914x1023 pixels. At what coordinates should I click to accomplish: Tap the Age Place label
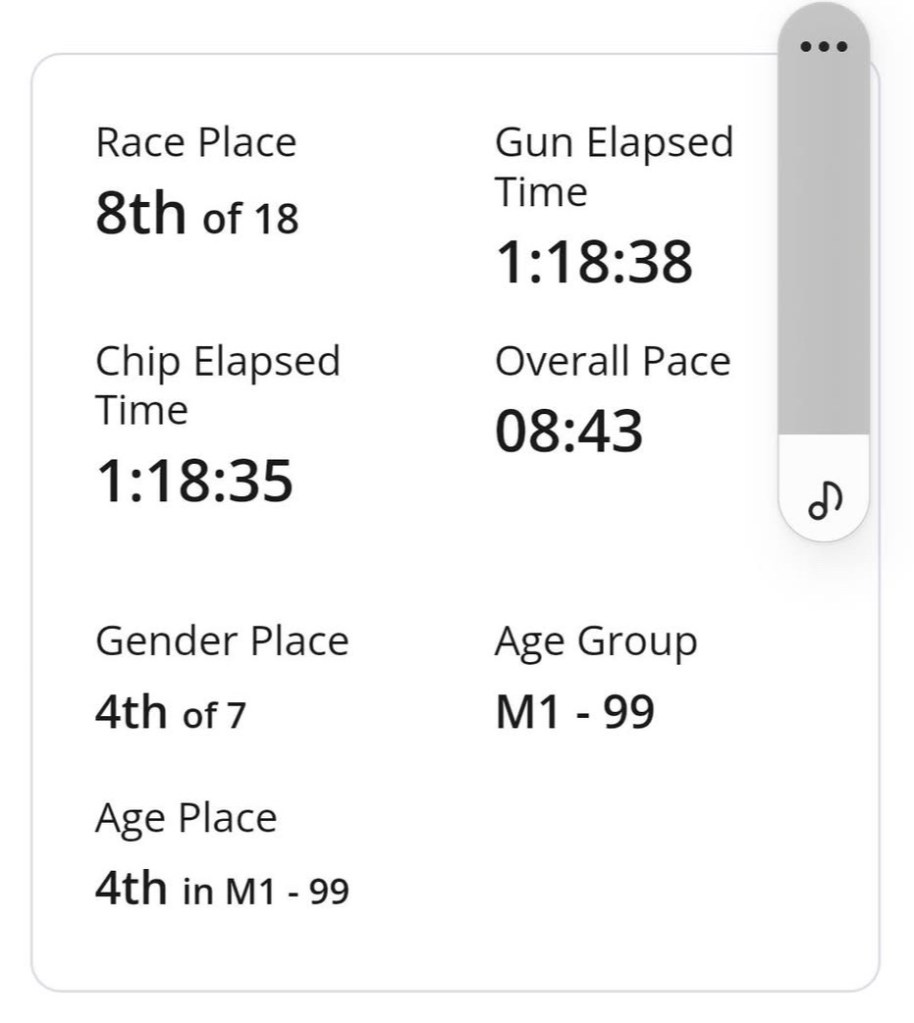point(186,819)
